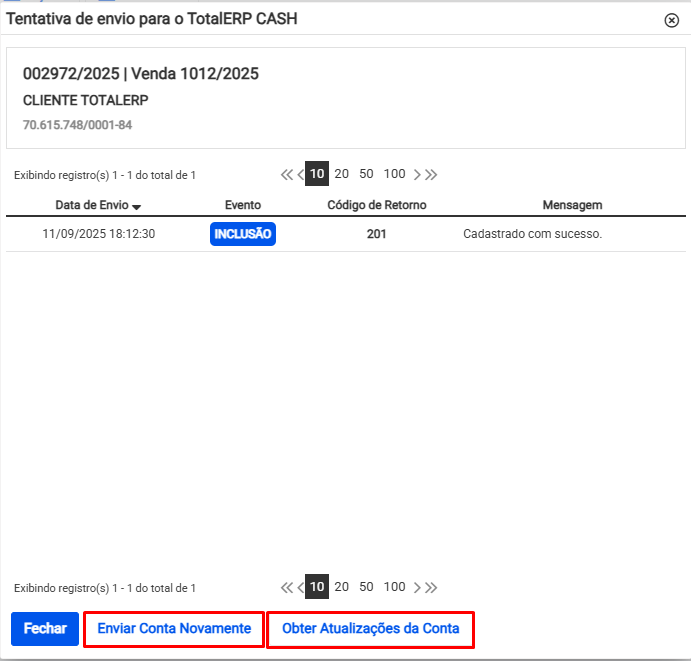Jump to last page in the upper paginator
This screenshot has width=691, height=661.
[431, 174]
